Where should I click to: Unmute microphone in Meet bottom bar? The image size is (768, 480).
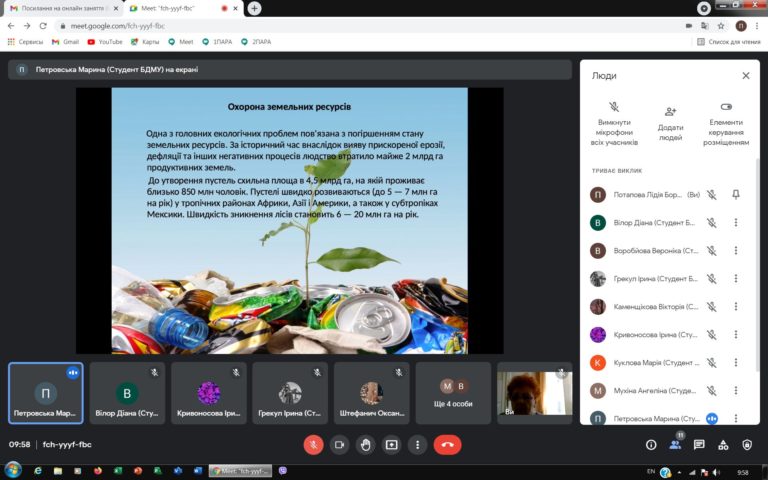(313, 445)
